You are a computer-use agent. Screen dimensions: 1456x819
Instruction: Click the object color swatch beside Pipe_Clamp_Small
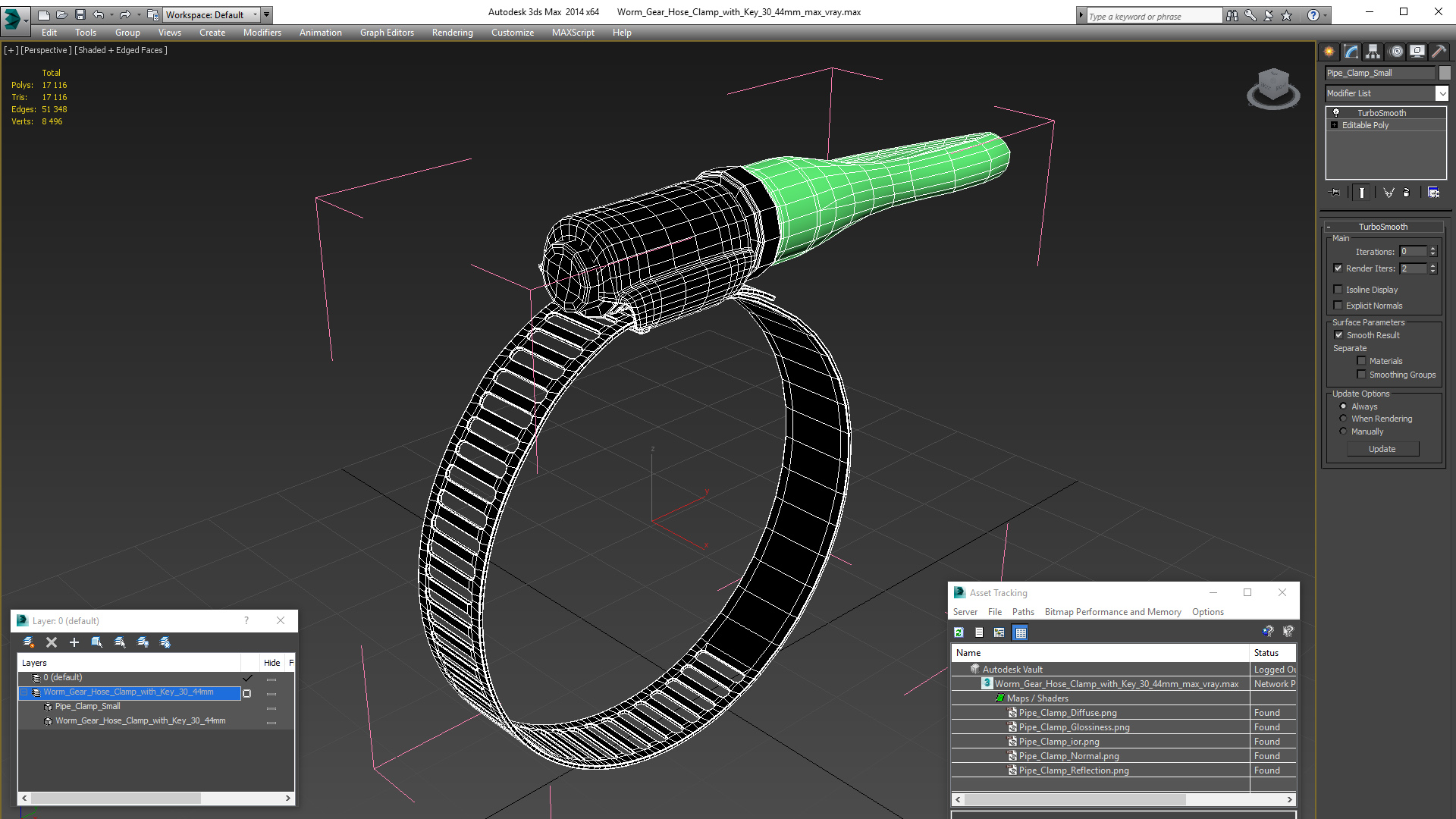(1445, 73)
